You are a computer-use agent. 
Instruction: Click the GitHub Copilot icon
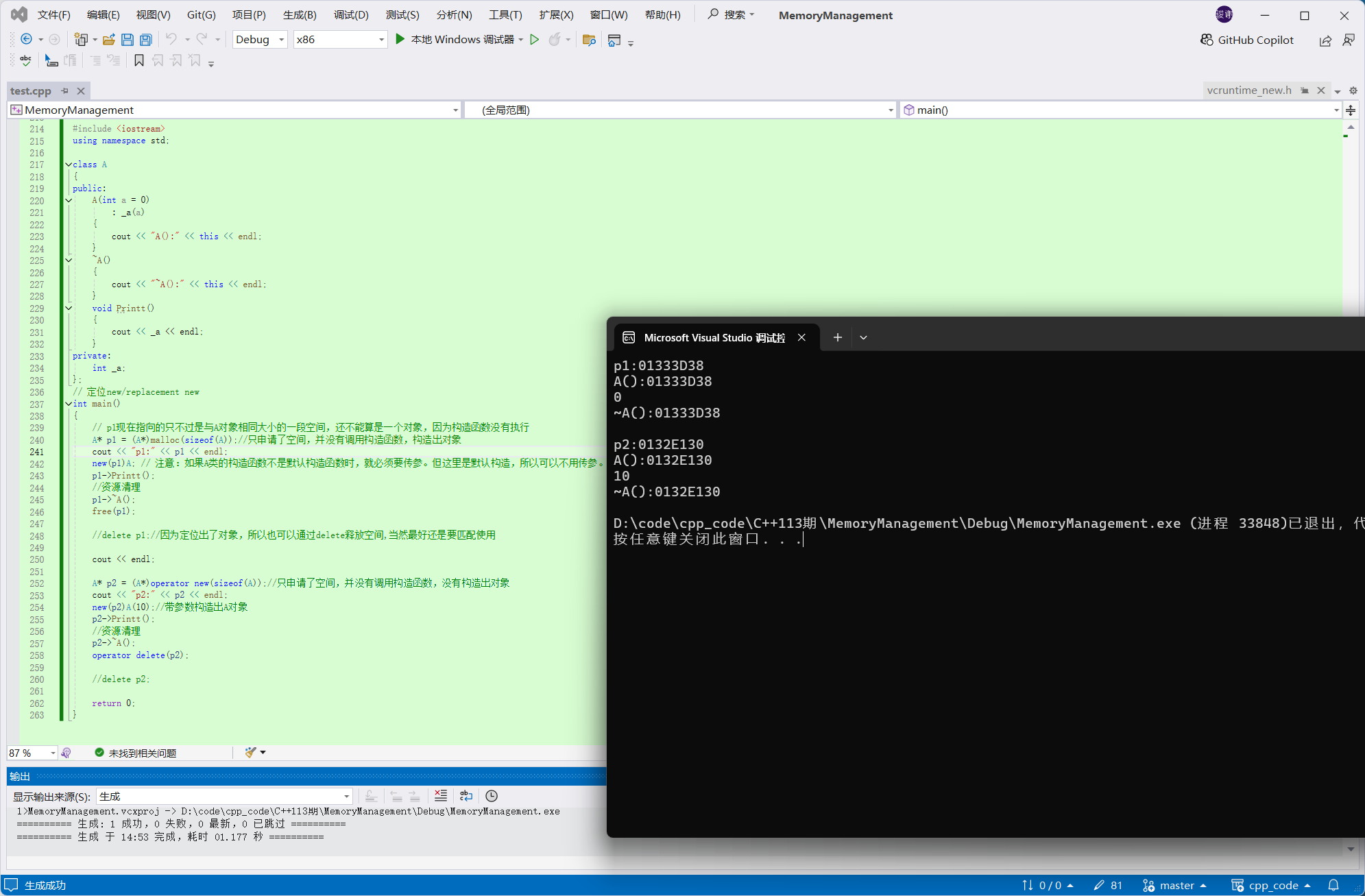(1207, 40)
